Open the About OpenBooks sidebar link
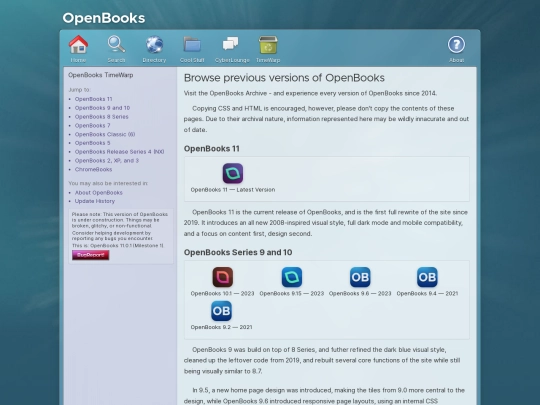This screenshot has height=405, width=540. coord(98,193)
